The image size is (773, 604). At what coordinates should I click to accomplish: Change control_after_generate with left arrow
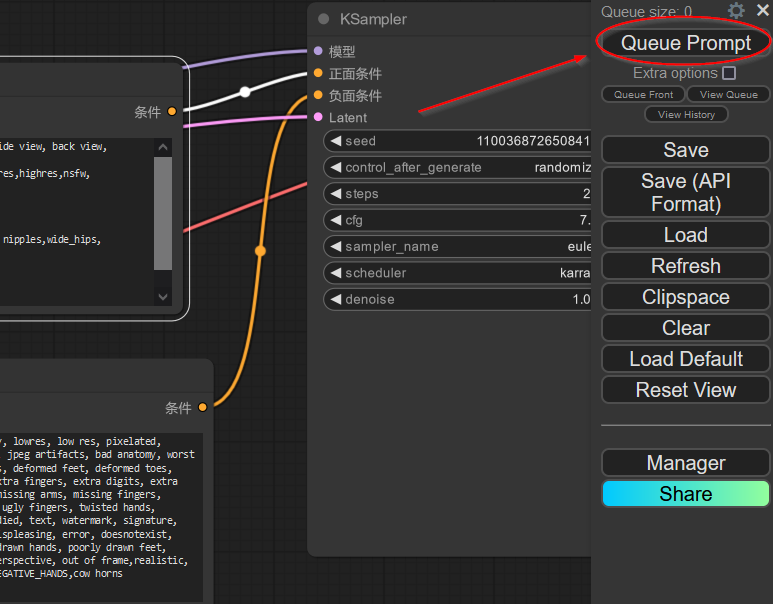(x=336, y=167)
